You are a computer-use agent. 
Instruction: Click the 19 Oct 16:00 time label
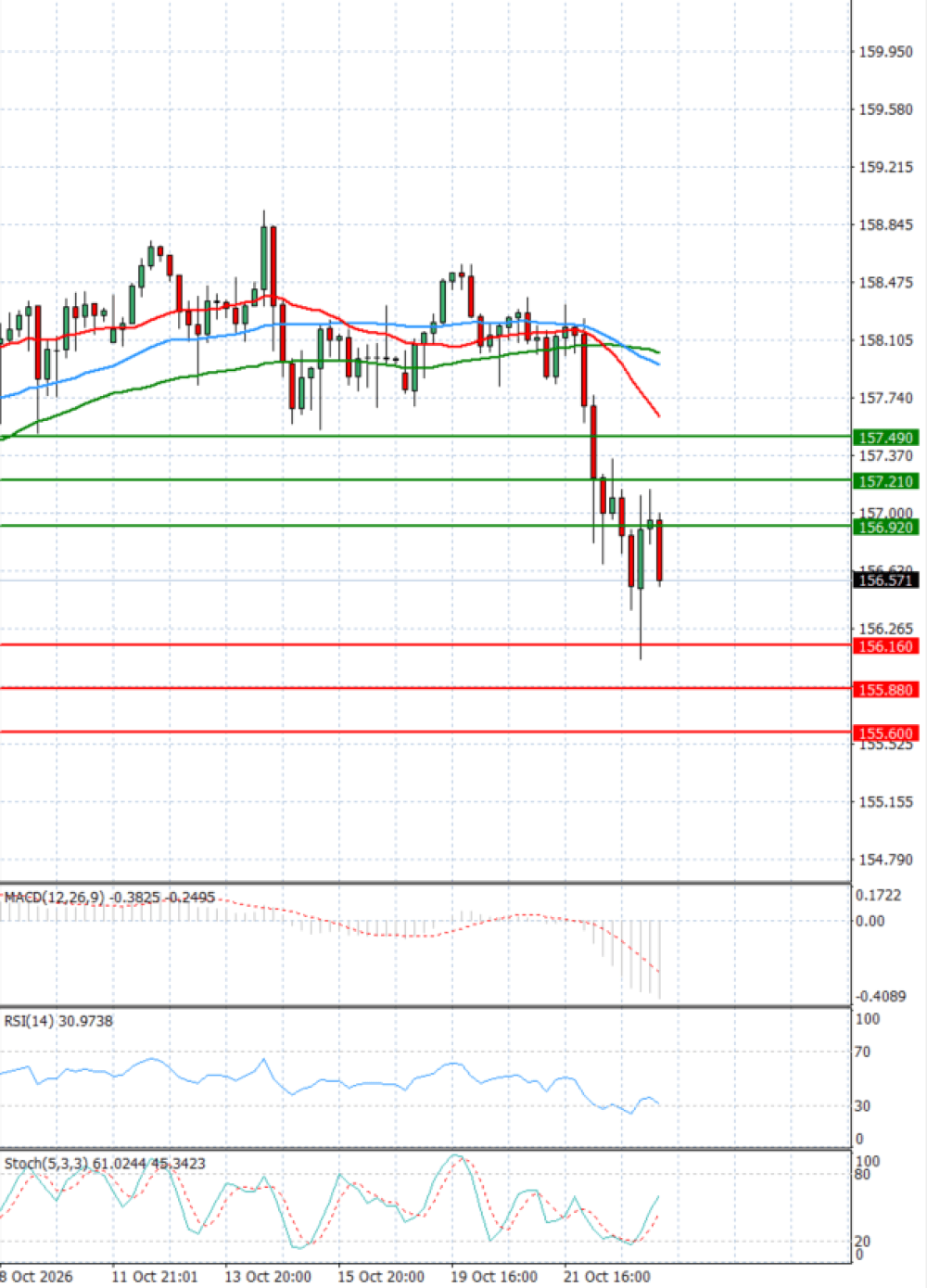point(494,1277)
